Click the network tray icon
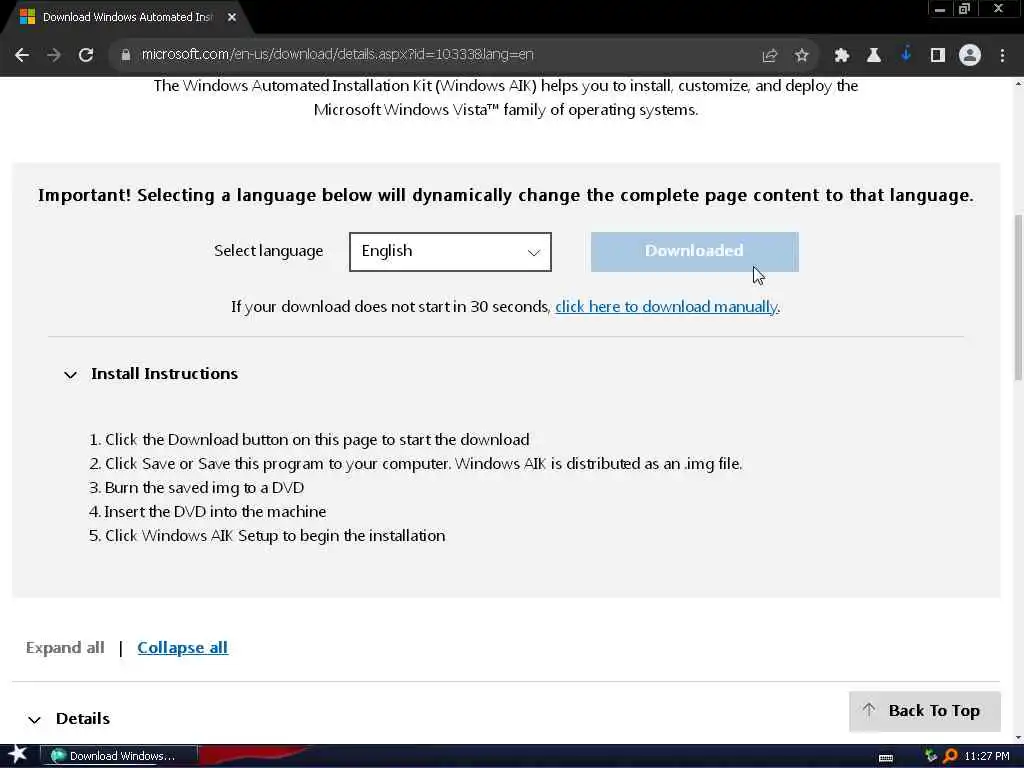The width and height of the screenshot is (1024, 768). [931, 756]
